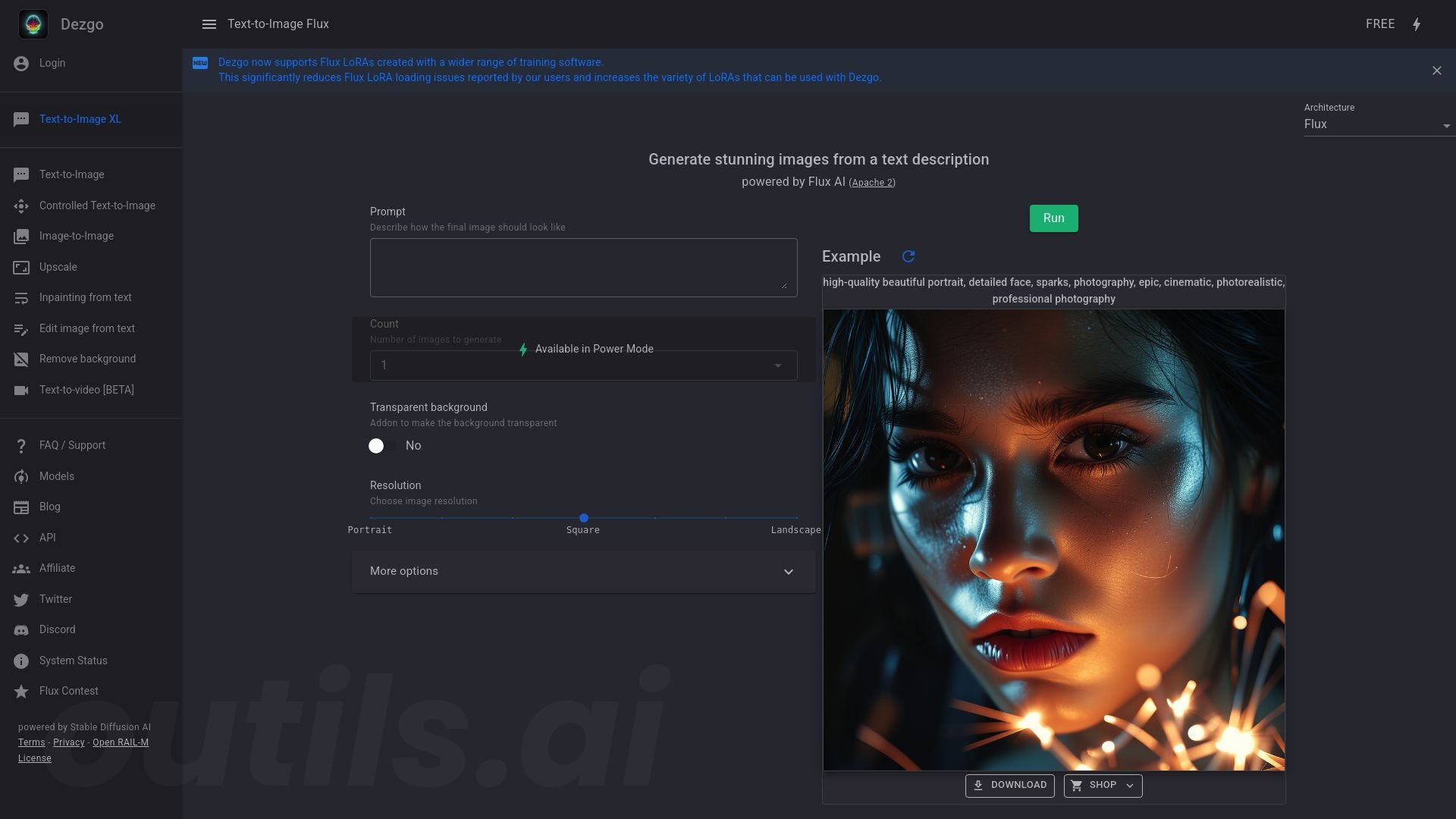This screenshot has height=819, width=1456.
Task: Click the Download example image button
Action: point(1010,785)
